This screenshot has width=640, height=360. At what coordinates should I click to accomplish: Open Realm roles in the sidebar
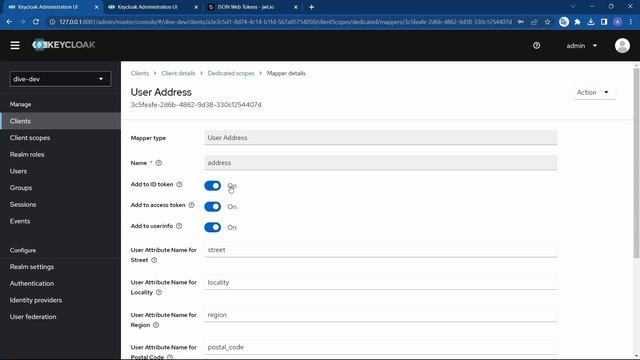(x=60, y=155)
